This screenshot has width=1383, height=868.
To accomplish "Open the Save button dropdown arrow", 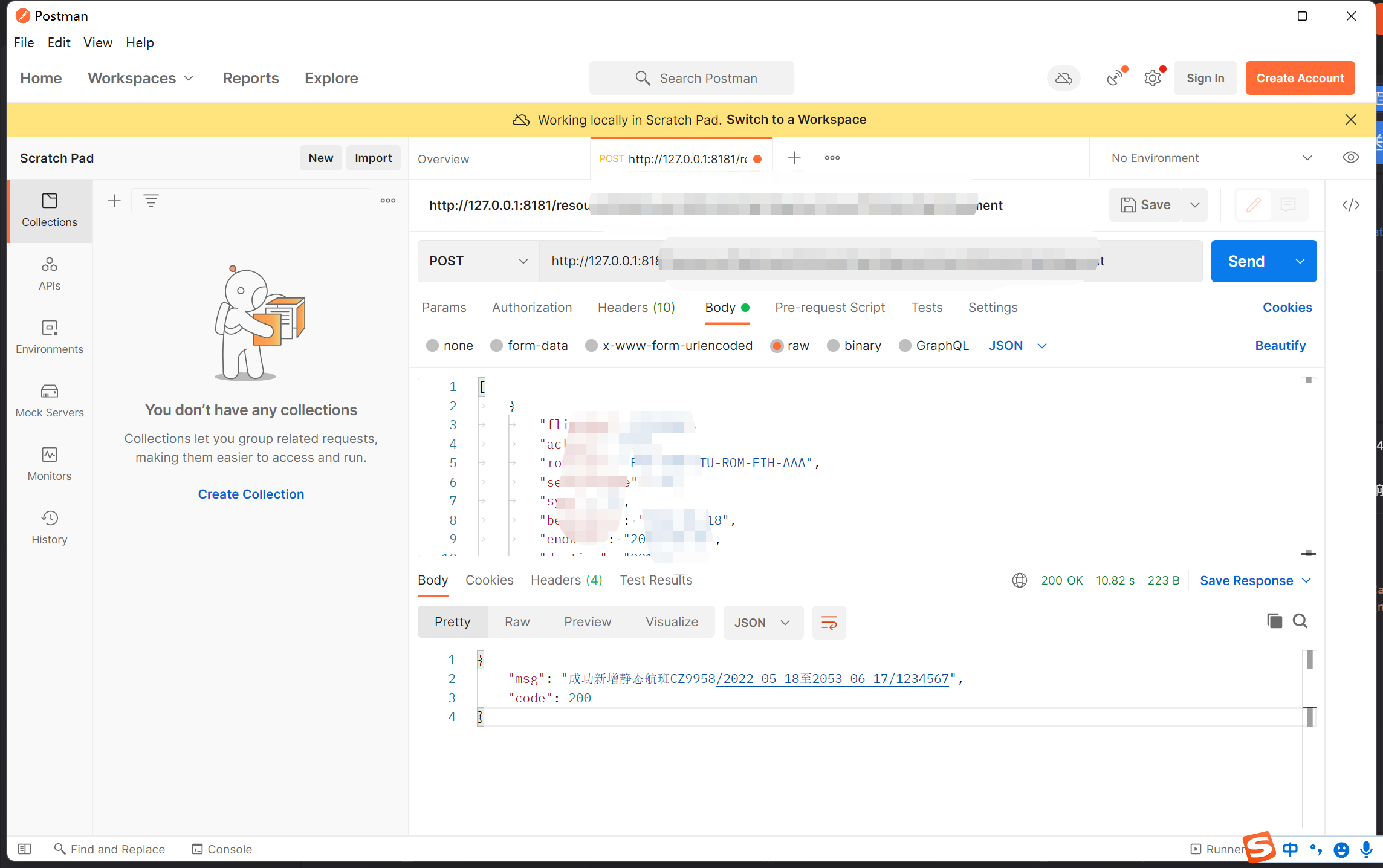I will (x=1194, y=205).
